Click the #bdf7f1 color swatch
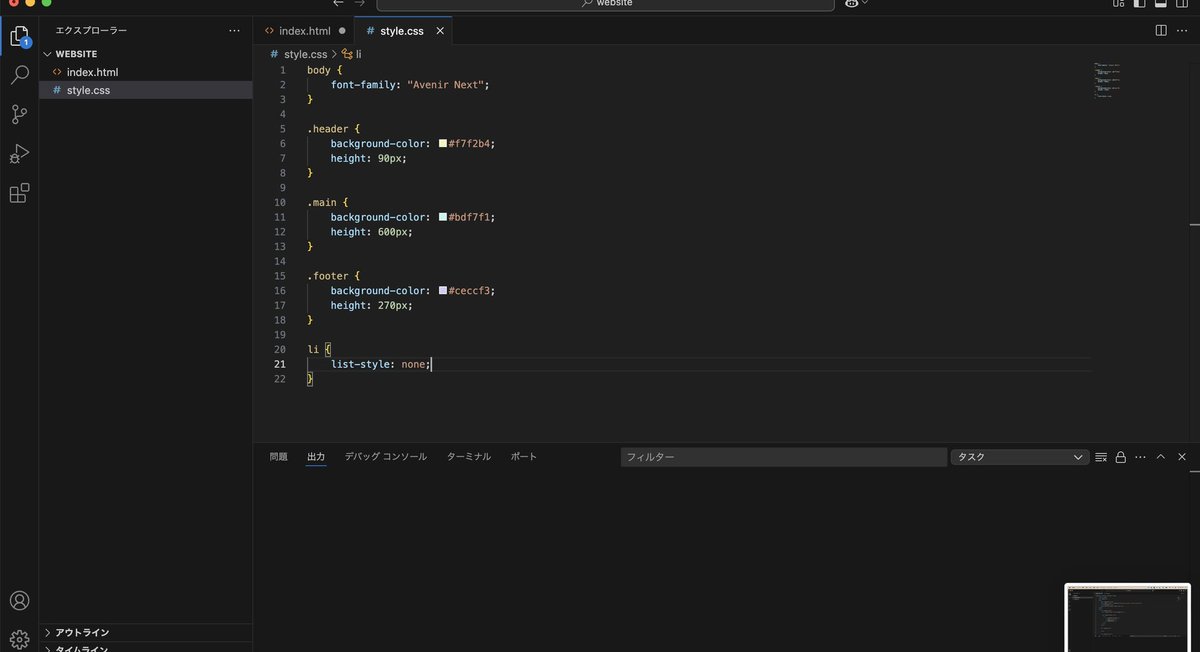 tap(442, 216)
